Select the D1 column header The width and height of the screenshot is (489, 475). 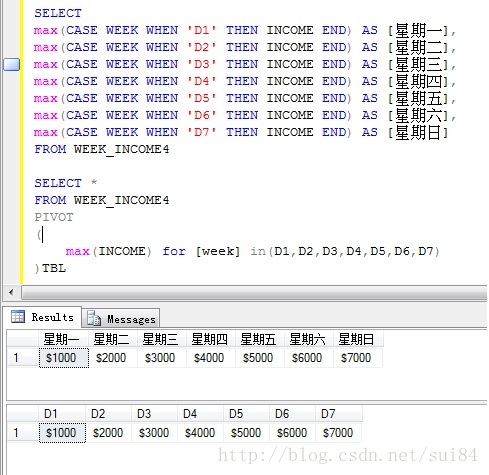[x=62, y=414]
